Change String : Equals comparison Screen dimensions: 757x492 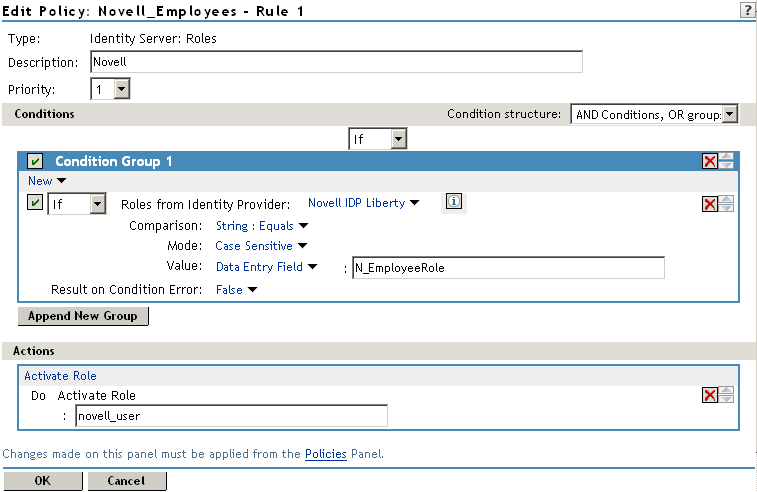(x=262, y=225)
